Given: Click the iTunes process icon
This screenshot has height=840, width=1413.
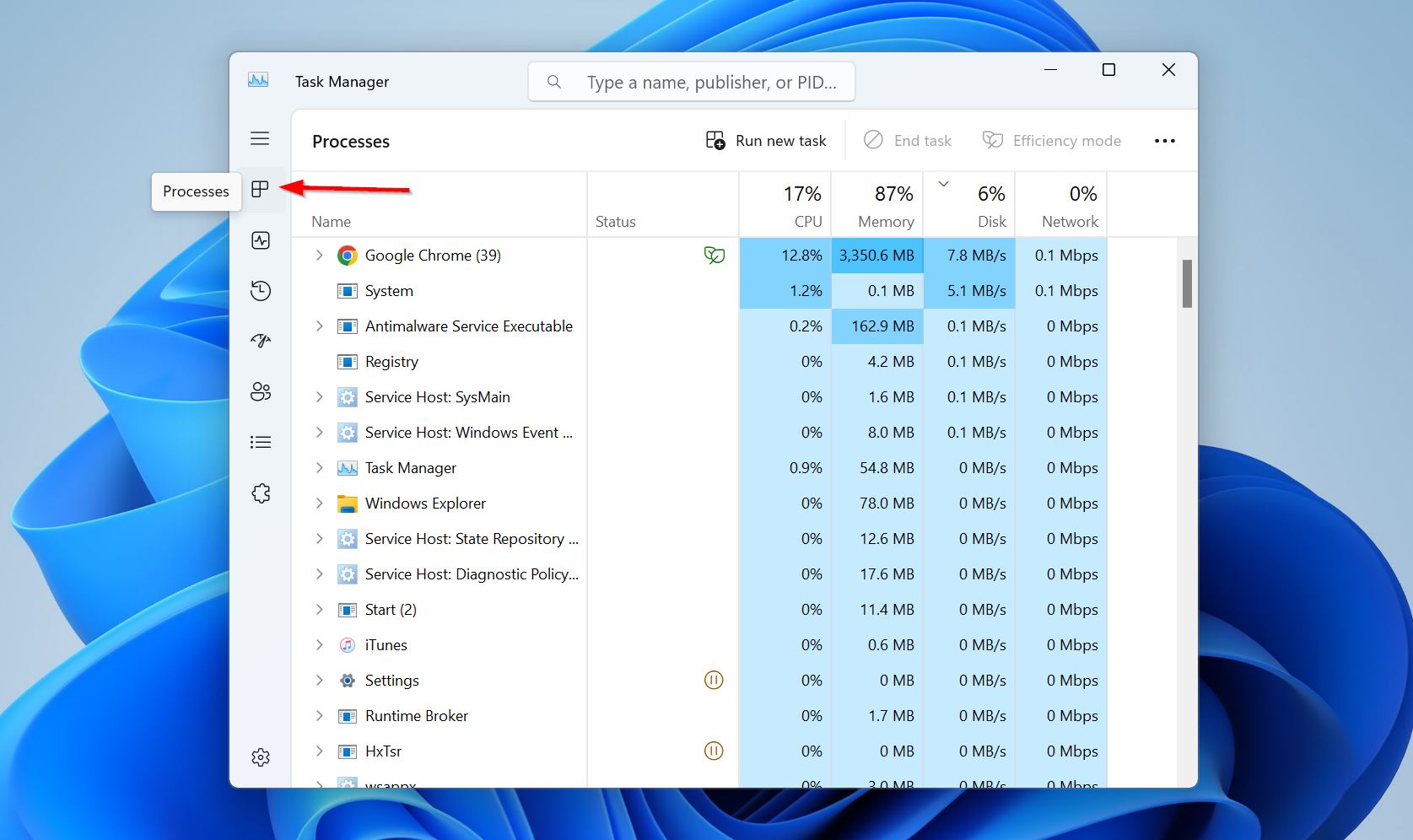Looking at the screenshot, I should click(347, 645).
